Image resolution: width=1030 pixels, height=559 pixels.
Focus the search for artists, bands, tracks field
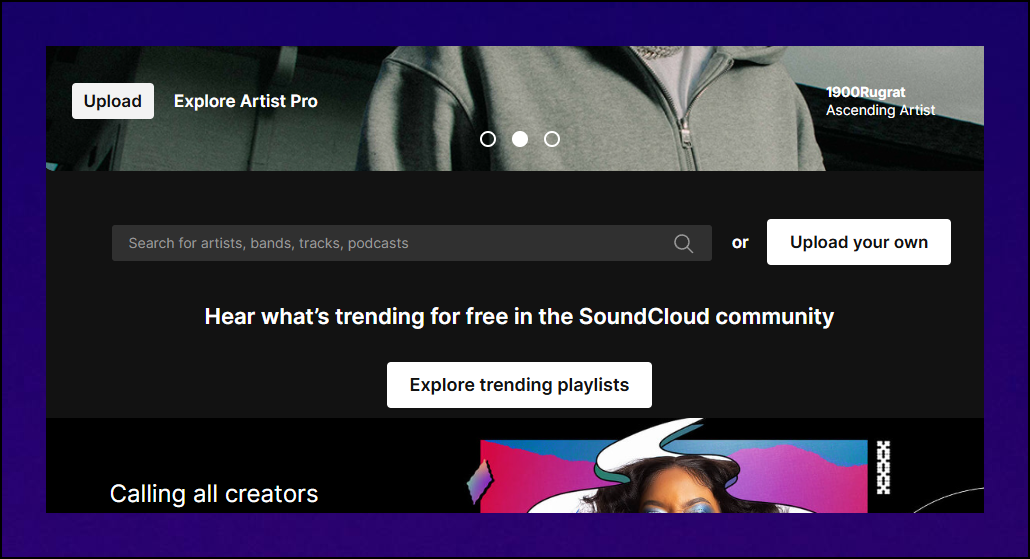point(412,243)
